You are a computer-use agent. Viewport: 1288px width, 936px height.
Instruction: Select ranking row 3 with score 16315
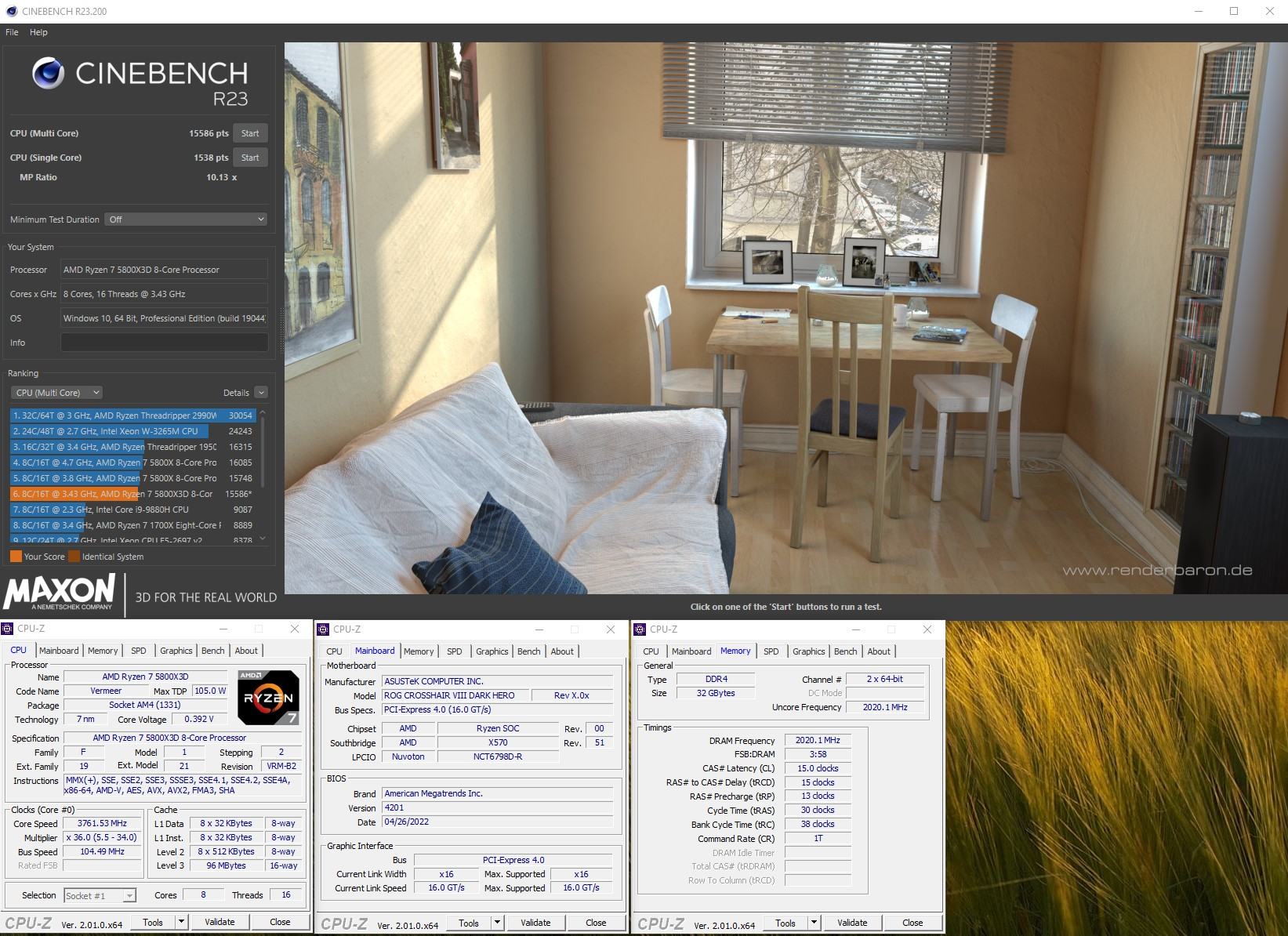click(132, 447)
